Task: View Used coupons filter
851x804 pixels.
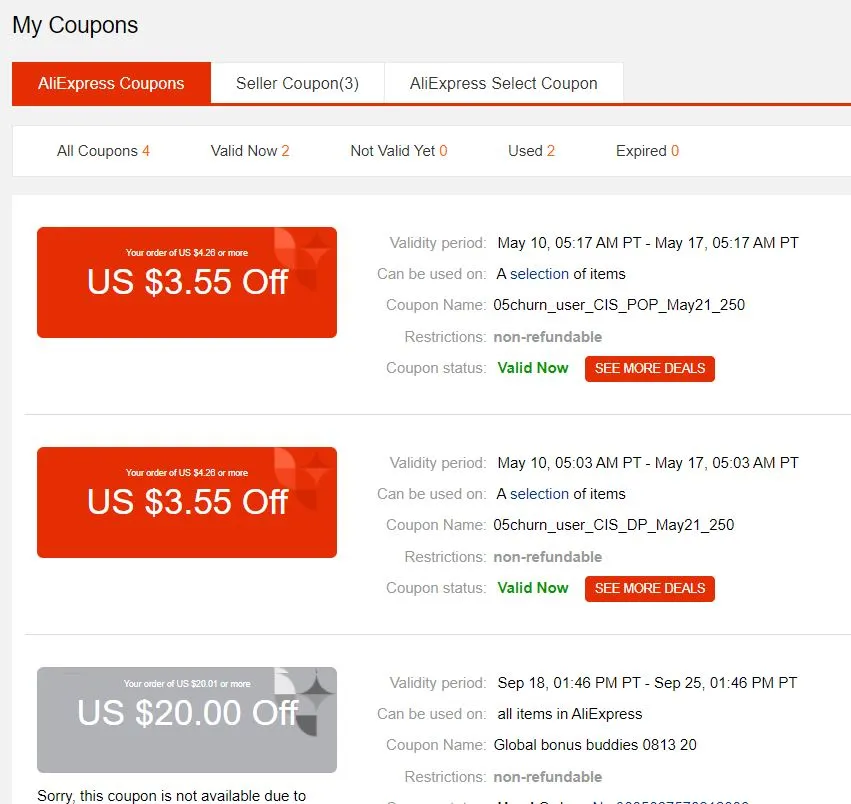Action: pos(531,151)
